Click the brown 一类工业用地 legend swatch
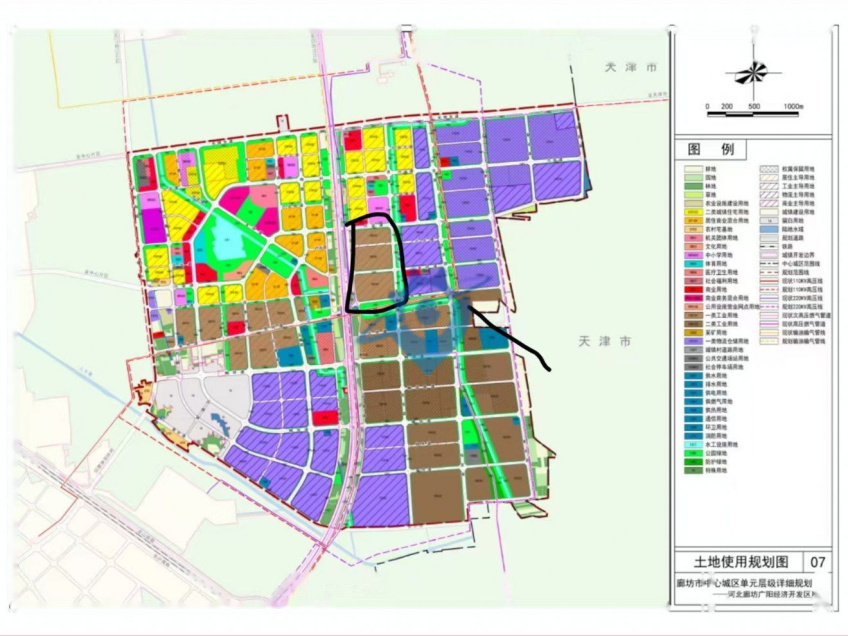 tap(693, 315)
